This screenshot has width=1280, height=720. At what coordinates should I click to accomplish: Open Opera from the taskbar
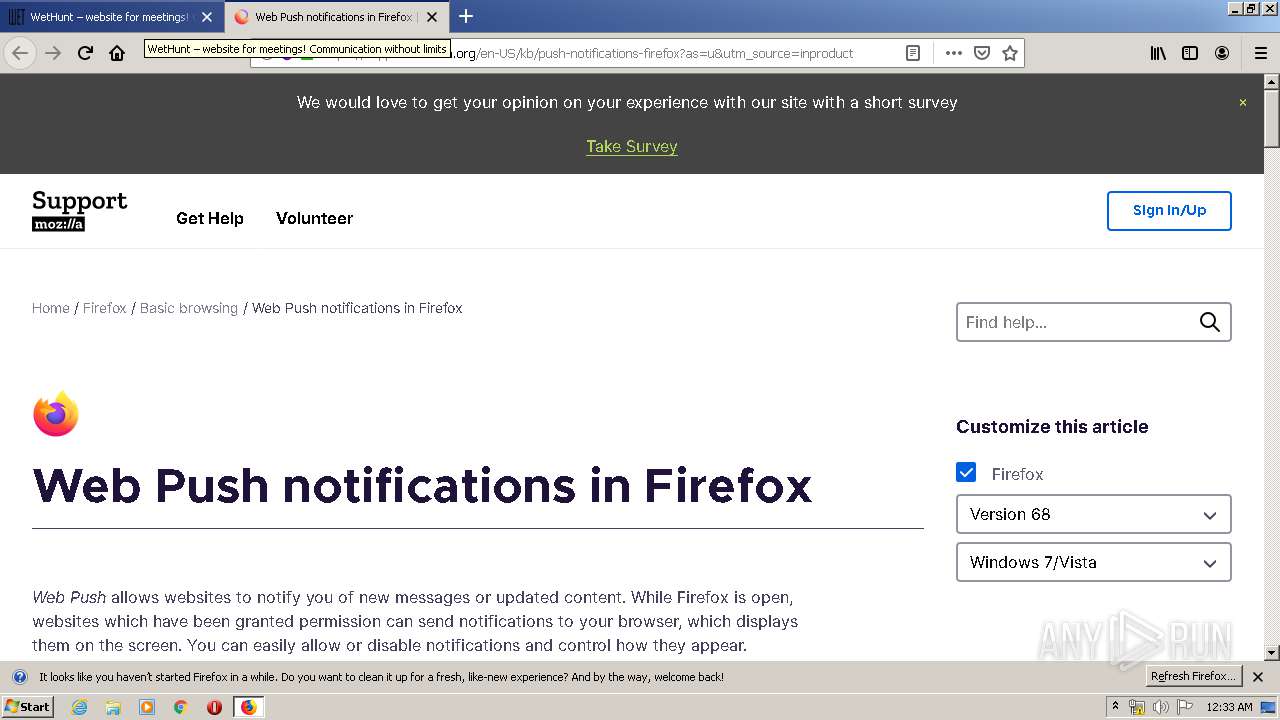click(x=214, y=707)
